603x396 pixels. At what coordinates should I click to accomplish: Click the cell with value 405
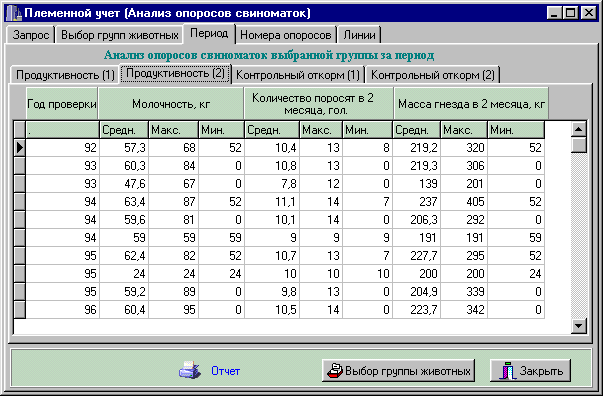click(x=464, y=202)
